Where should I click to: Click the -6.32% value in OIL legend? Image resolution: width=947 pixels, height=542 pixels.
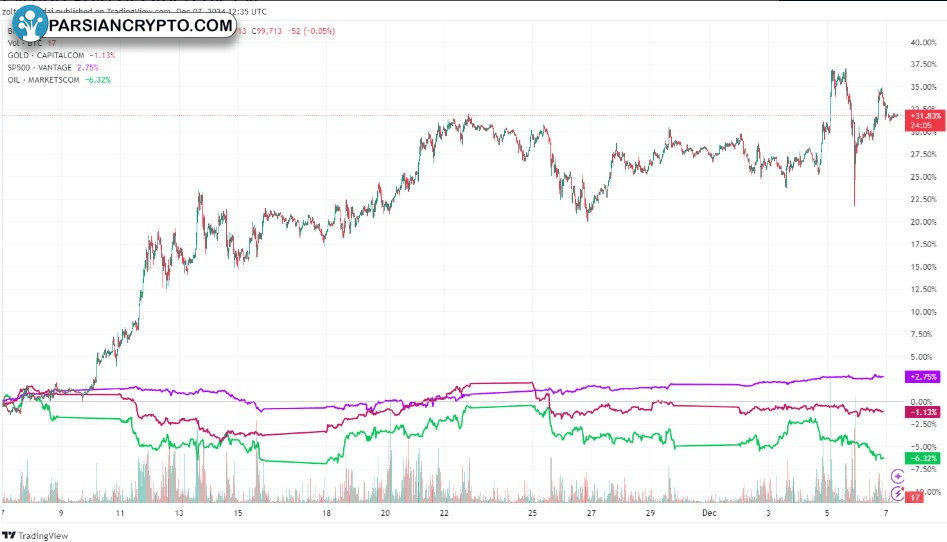pos(98,80)
